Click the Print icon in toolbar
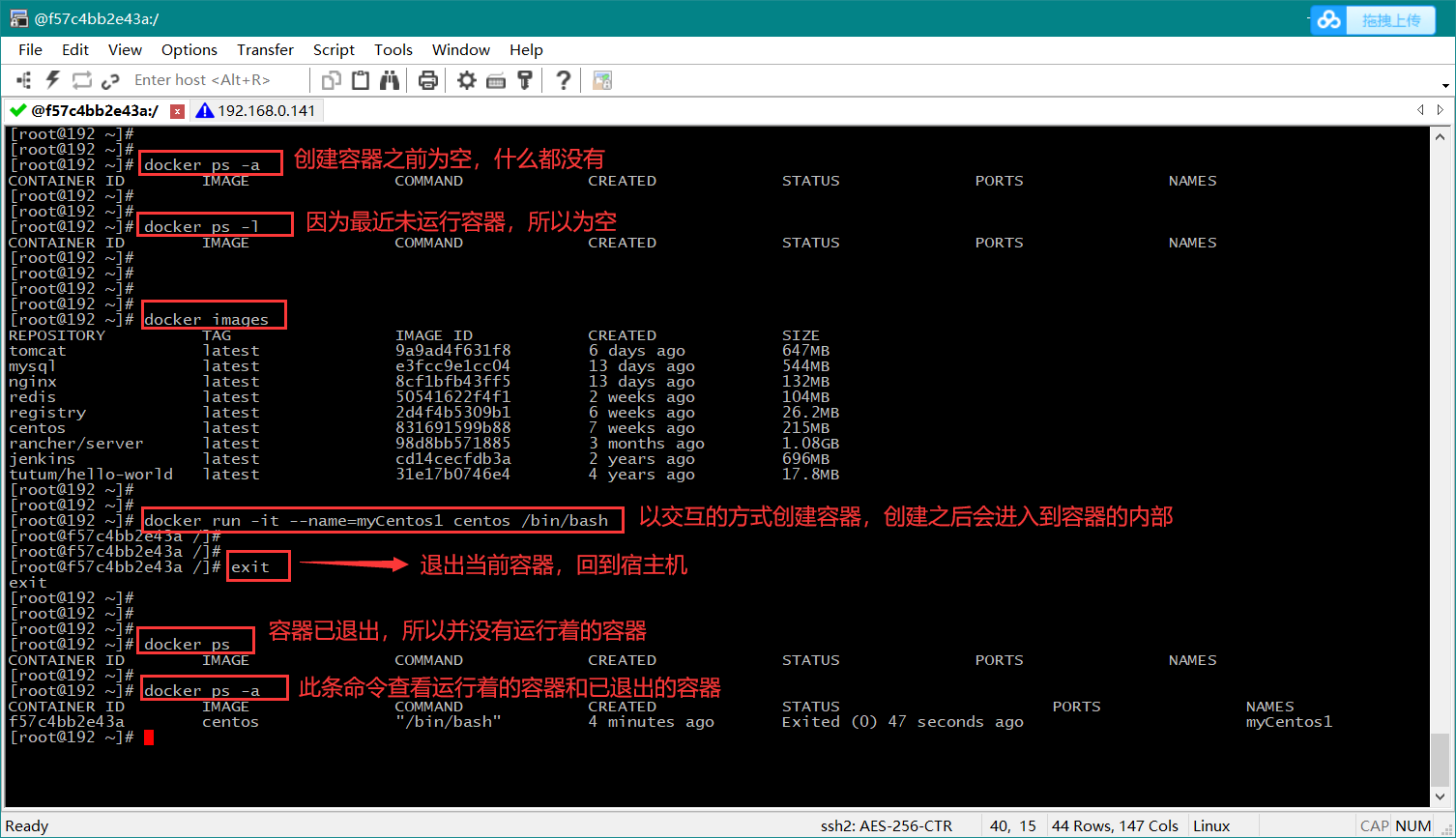 click(428, 80)
